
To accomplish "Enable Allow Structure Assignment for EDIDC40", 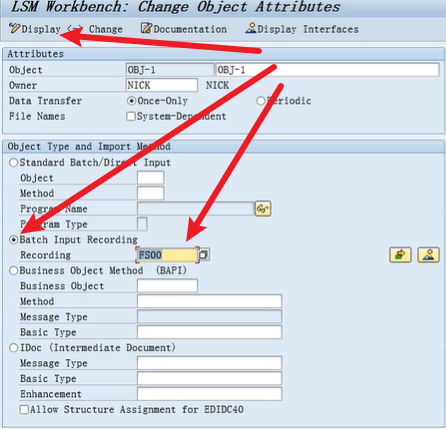I will click(24, 409).
